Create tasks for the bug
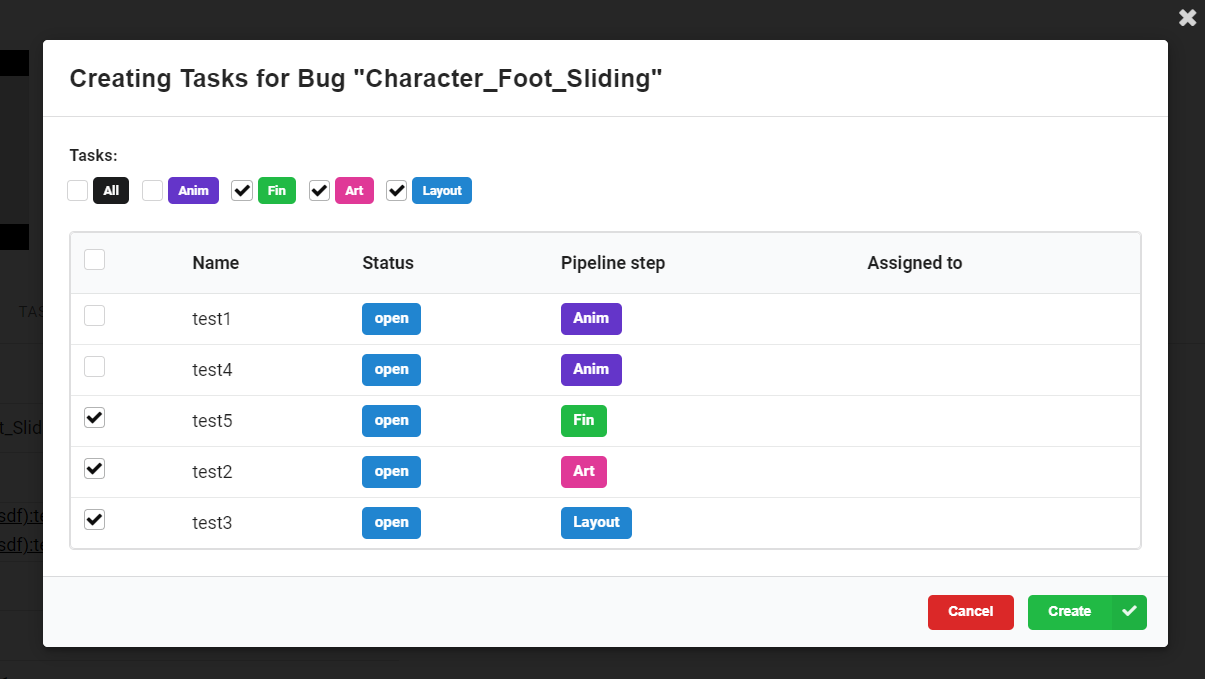The height and width of the screenshot is (679, 1205). (x=1069, y=611)
